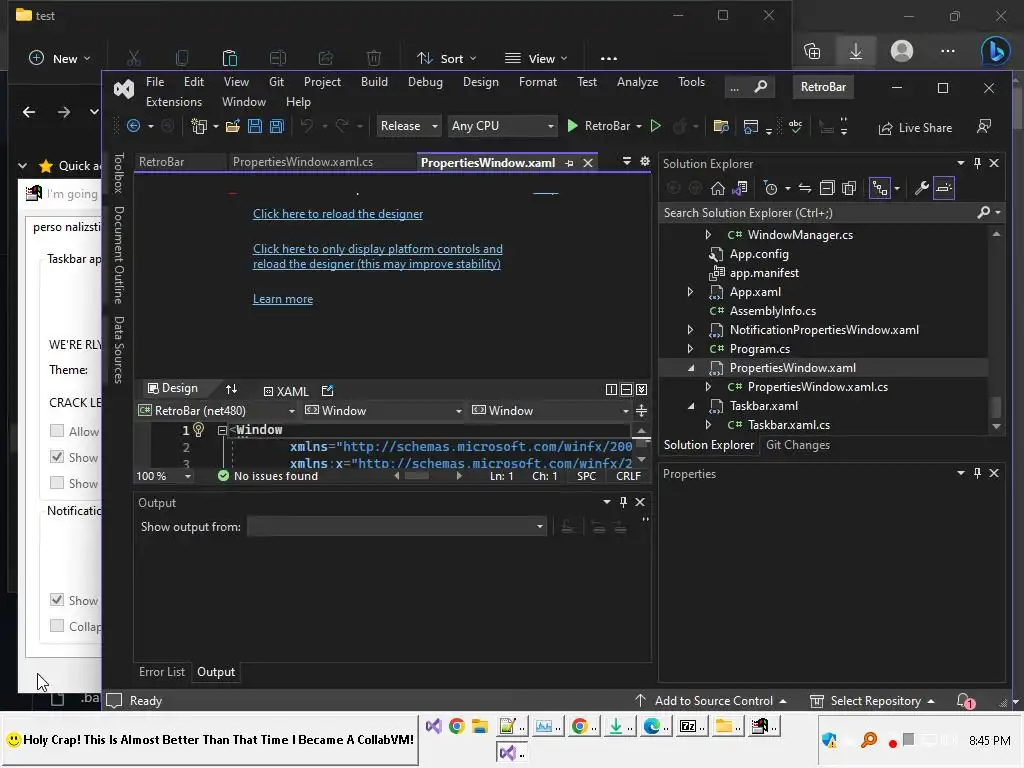Image resolution: width=1024 pixels, height=768 pixels.
Task: Click the Open File folder icon
Action: click(232, 126)
